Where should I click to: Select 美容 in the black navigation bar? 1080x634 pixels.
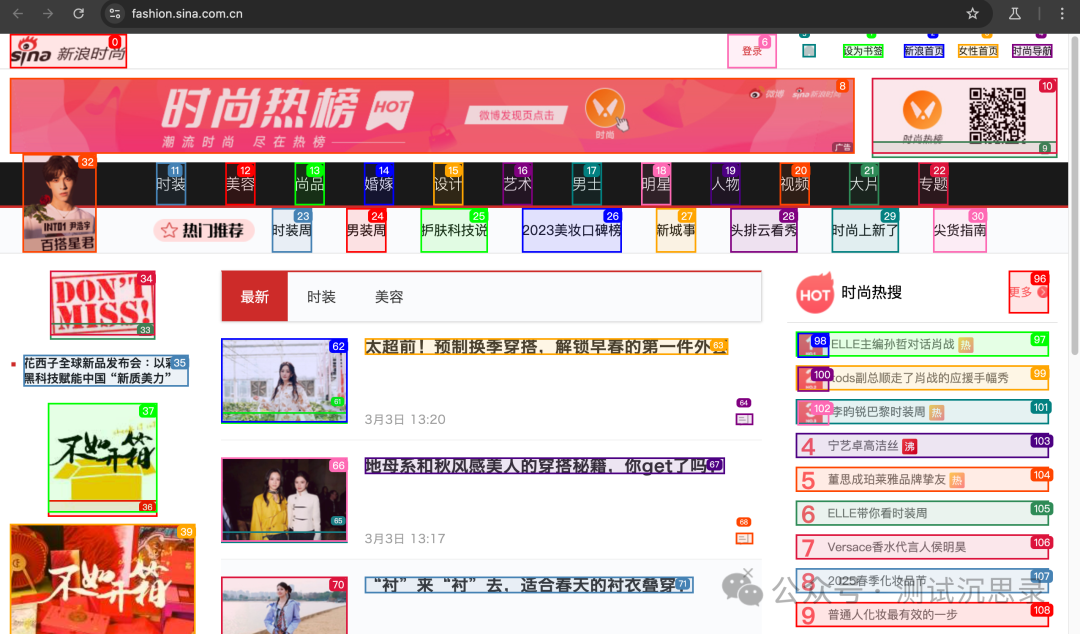pyautogui.click(x=240, y=184)
